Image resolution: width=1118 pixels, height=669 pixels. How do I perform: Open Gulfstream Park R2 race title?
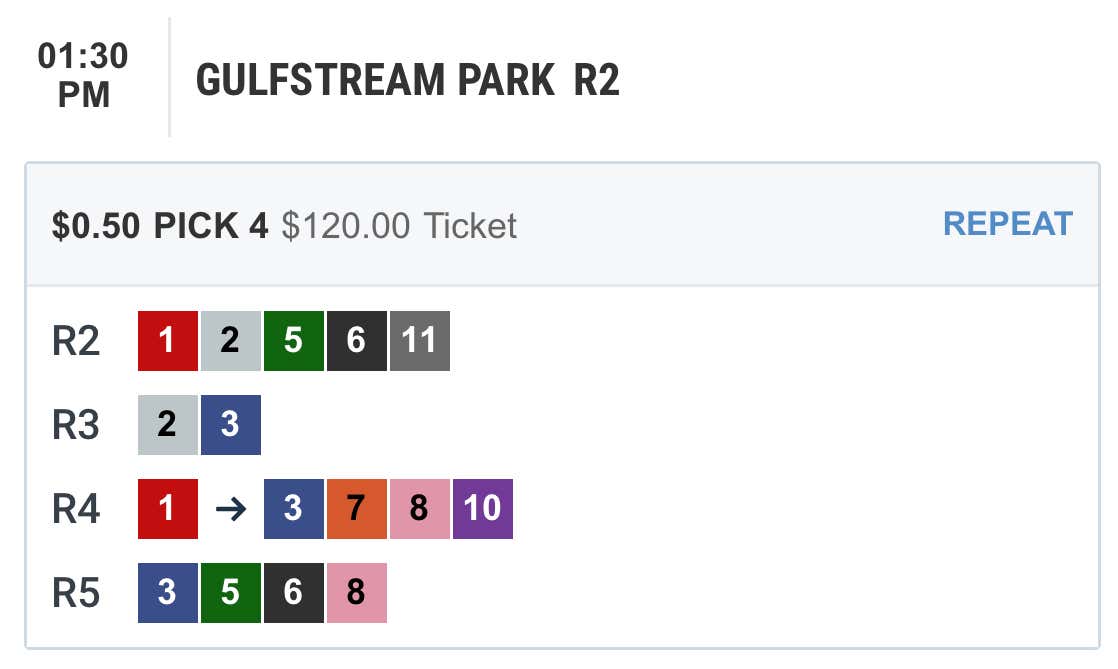(407, 79)
